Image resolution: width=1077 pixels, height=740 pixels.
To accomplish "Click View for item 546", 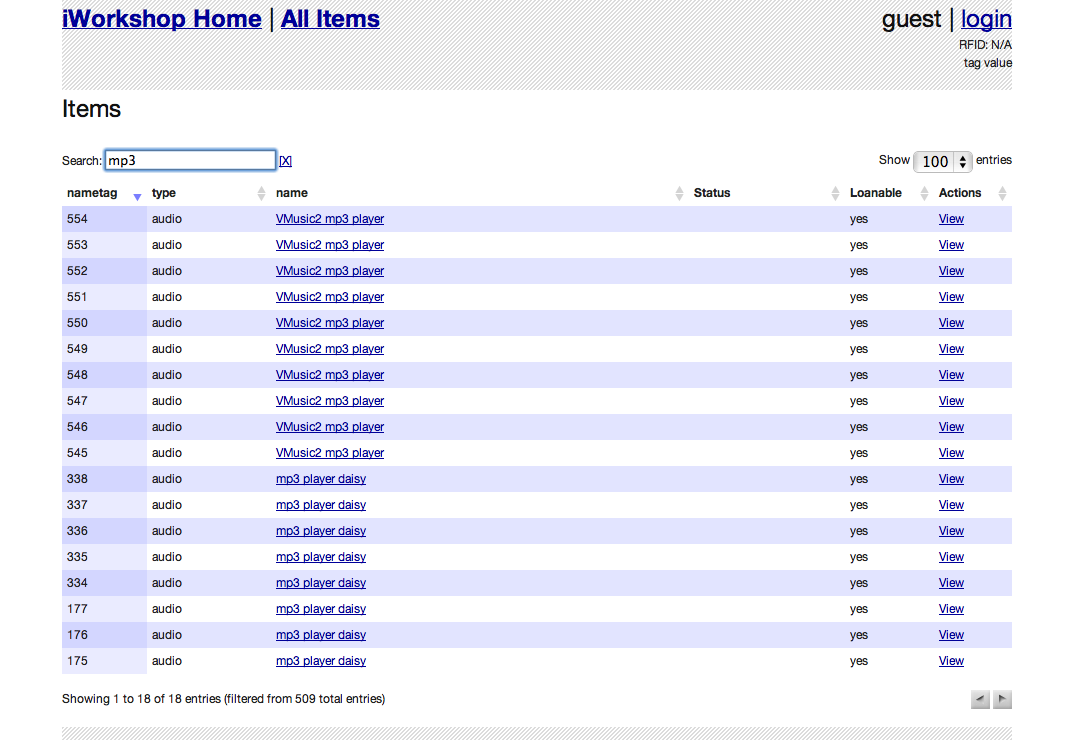I will click(x=951, y=427).
